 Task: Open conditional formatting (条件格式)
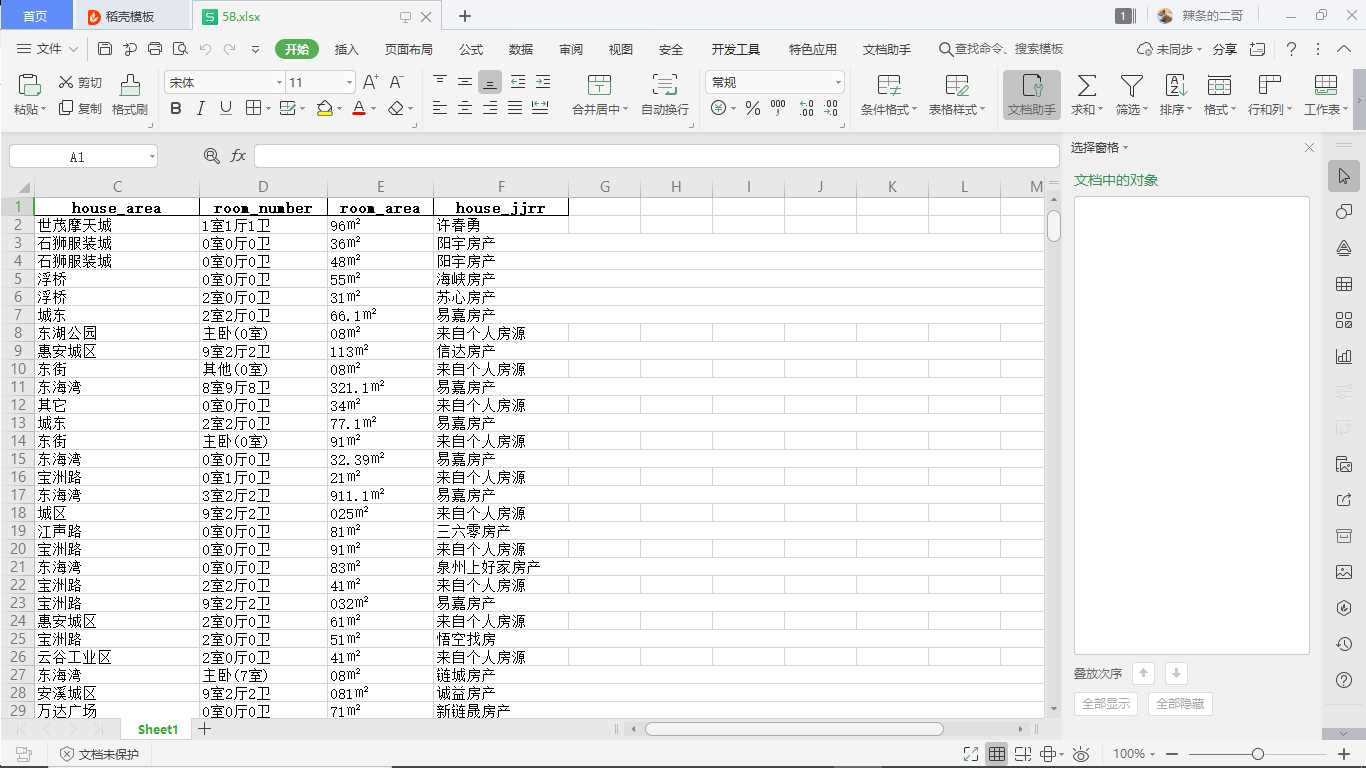[888, 95]
